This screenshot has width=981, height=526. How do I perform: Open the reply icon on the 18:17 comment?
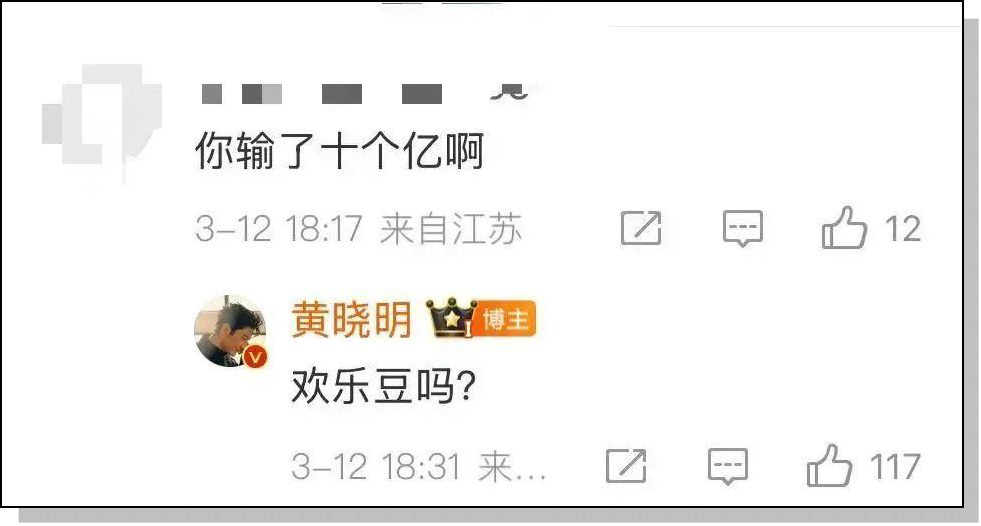click(x=743, y=228)
